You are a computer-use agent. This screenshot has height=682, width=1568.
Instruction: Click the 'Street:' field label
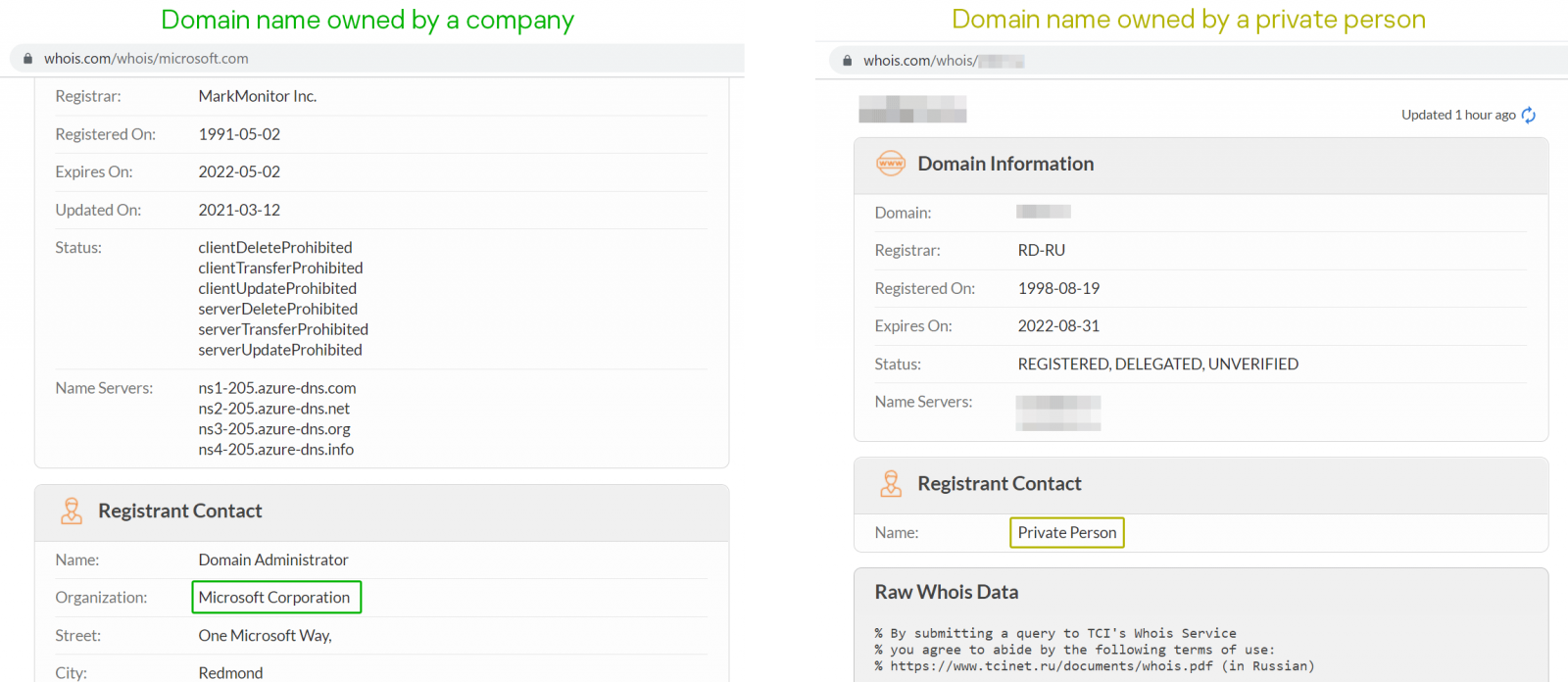78,636
